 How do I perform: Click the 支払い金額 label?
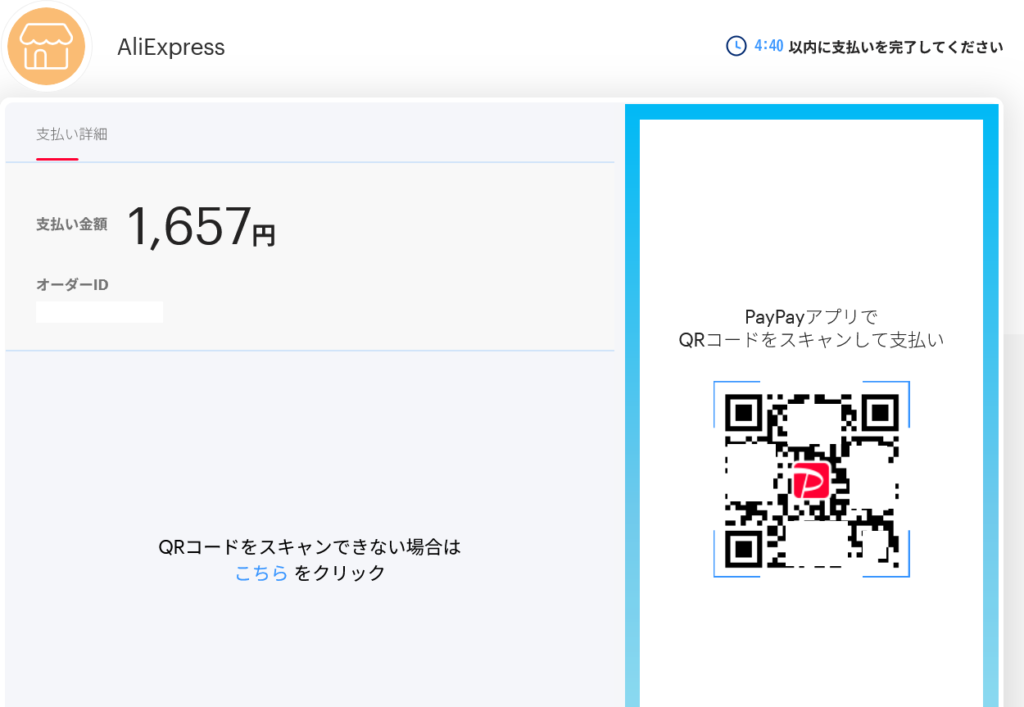(x=72, y=225)
